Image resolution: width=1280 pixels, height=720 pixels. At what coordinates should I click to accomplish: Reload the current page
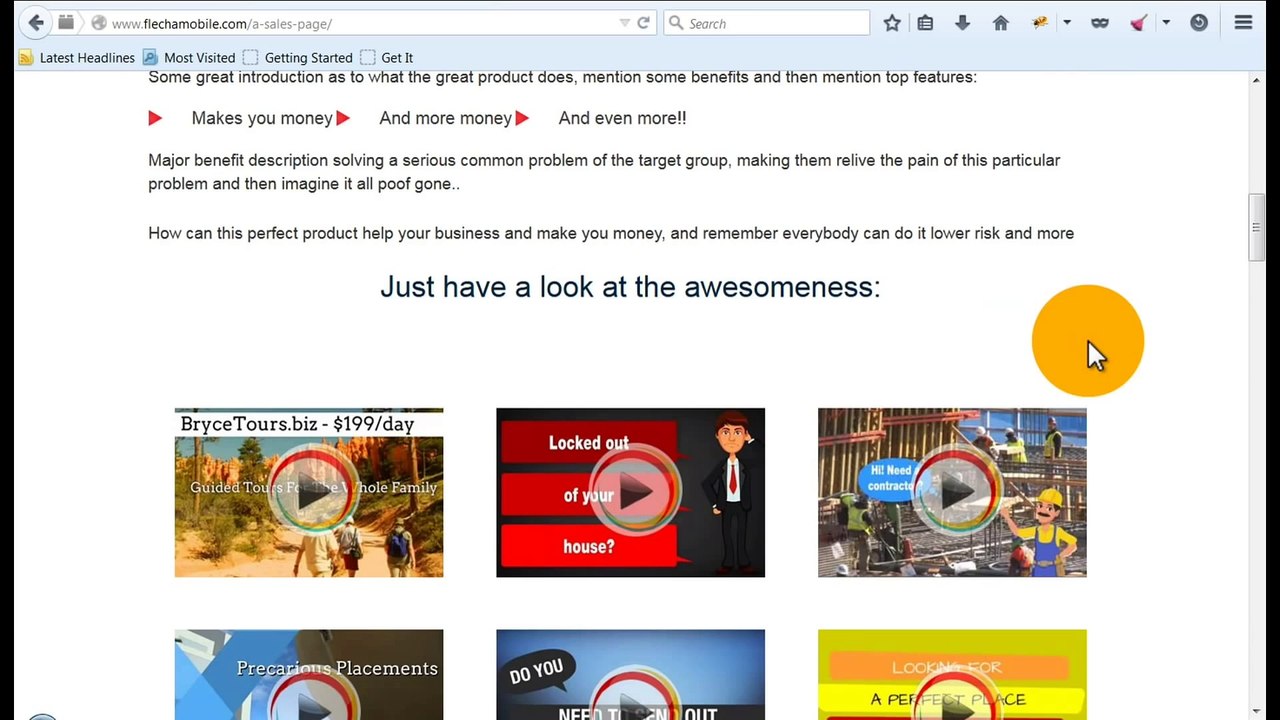pyautogui.click(x=643, y=23)
